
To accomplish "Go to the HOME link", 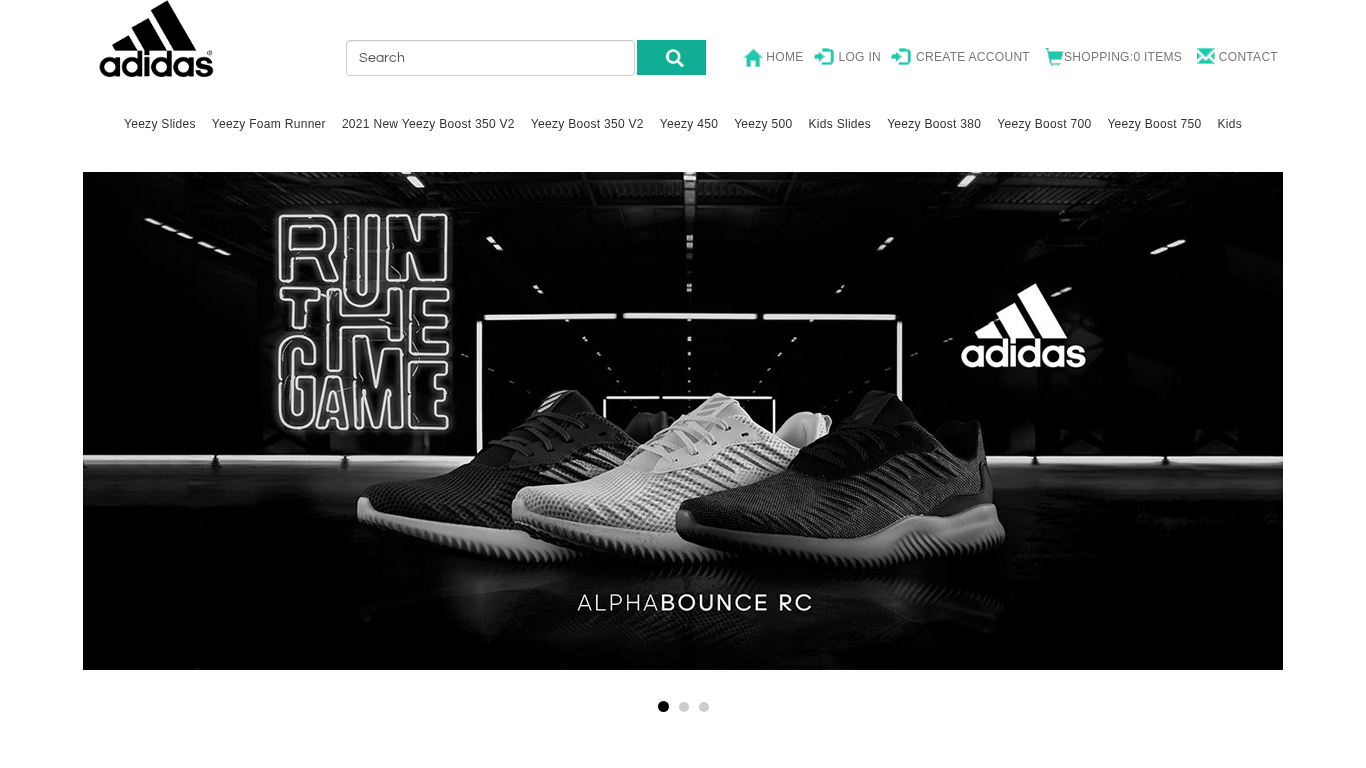I will coord(785,57).
